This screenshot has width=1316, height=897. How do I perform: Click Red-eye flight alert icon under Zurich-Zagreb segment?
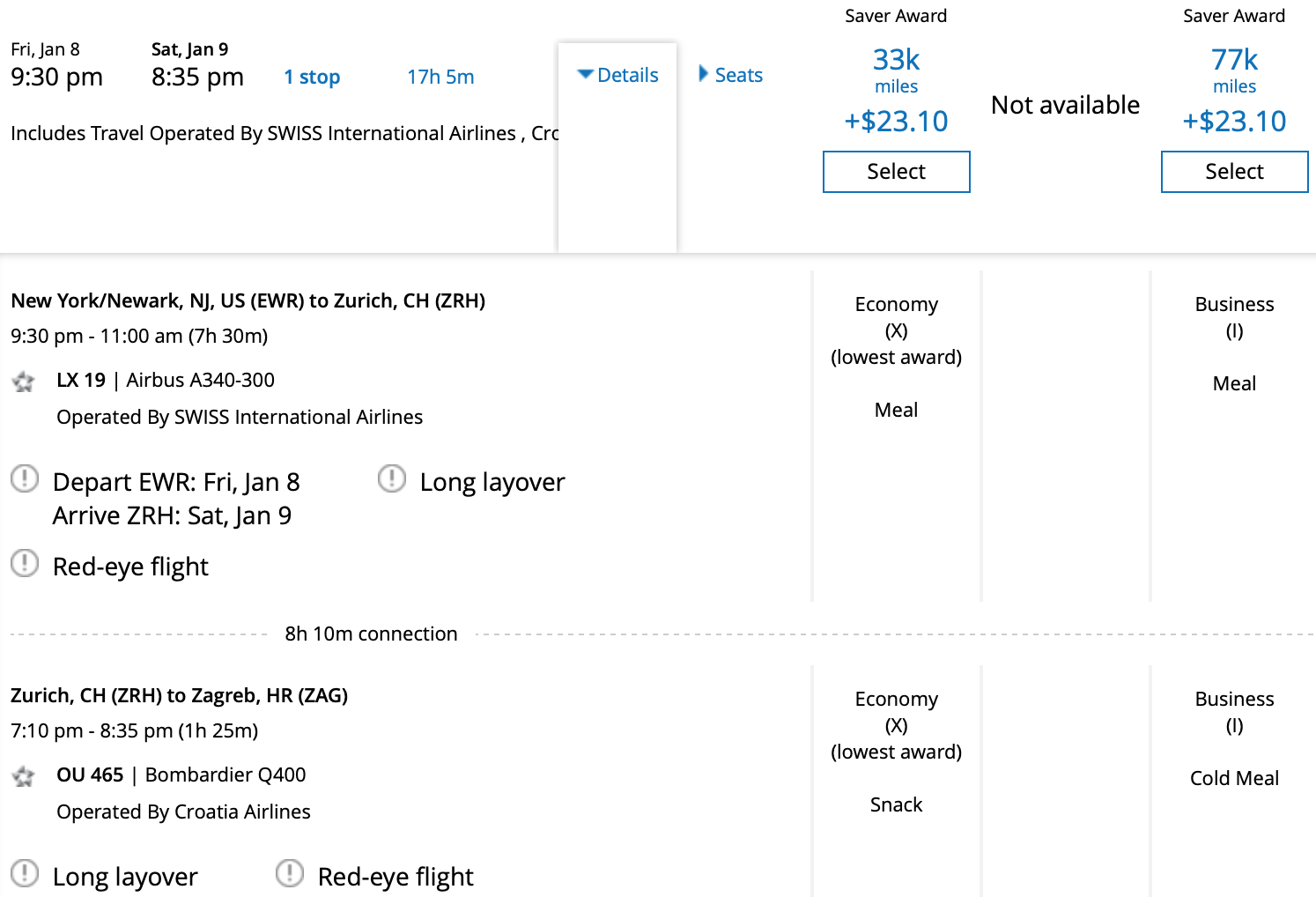(x=290, y=873)
